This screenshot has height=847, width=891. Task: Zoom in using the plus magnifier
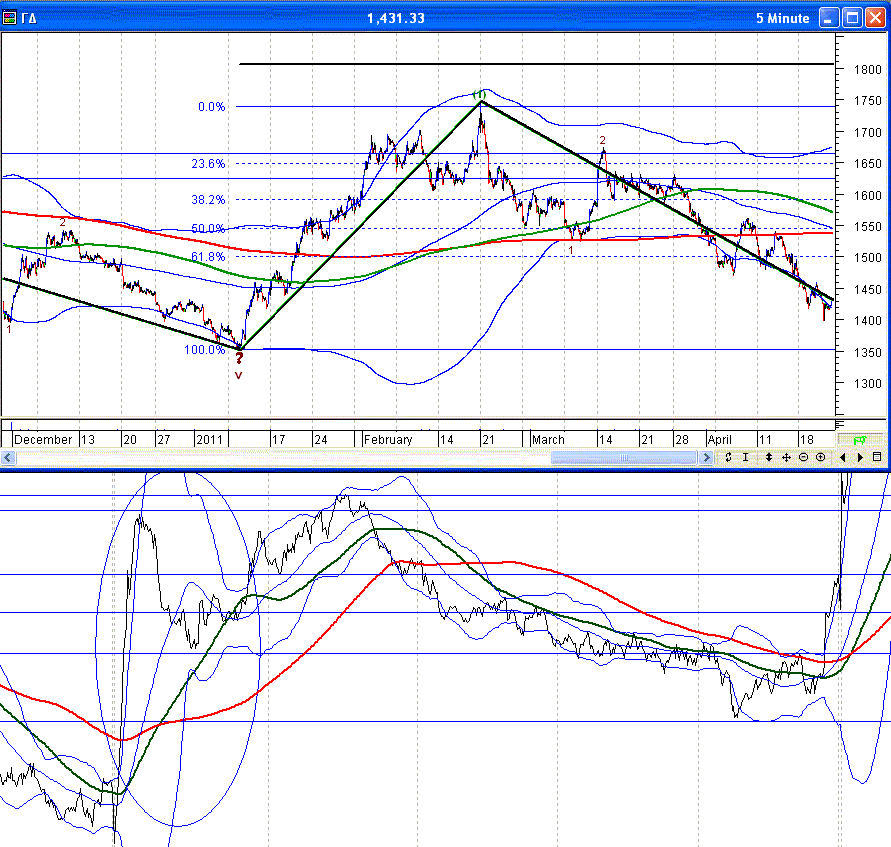point(820,457)
